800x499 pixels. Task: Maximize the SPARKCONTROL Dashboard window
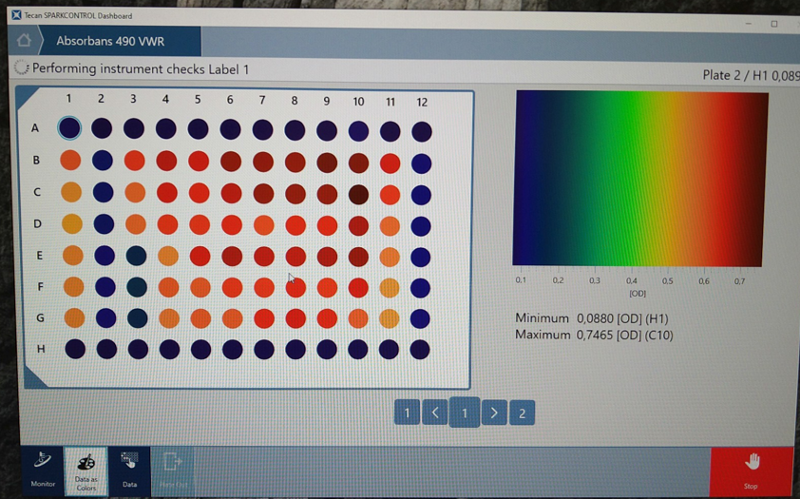tap(774, 22)
